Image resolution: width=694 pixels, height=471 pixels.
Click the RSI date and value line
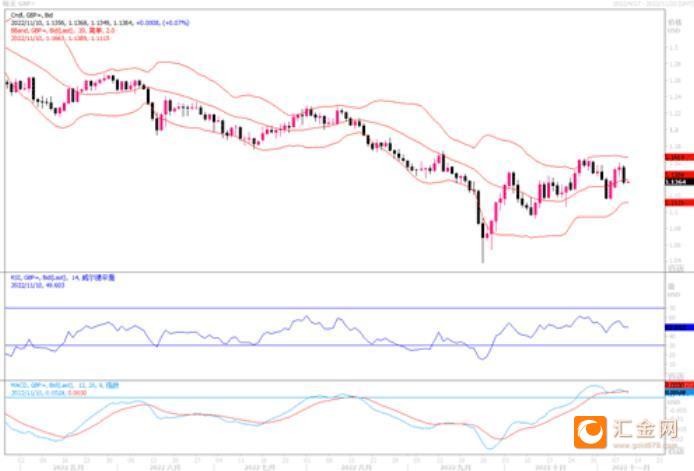click(x=38, y=285)
